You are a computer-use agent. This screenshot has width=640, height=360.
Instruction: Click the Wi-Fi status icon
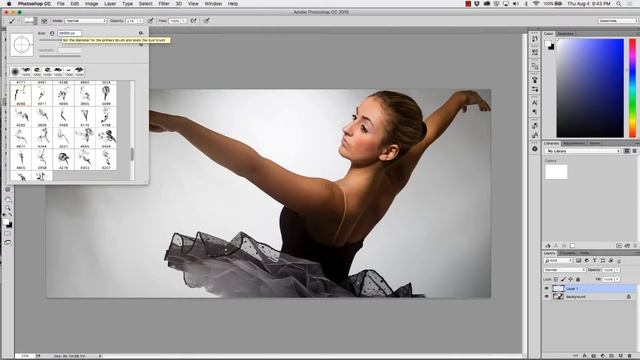[x=536, y=4]
